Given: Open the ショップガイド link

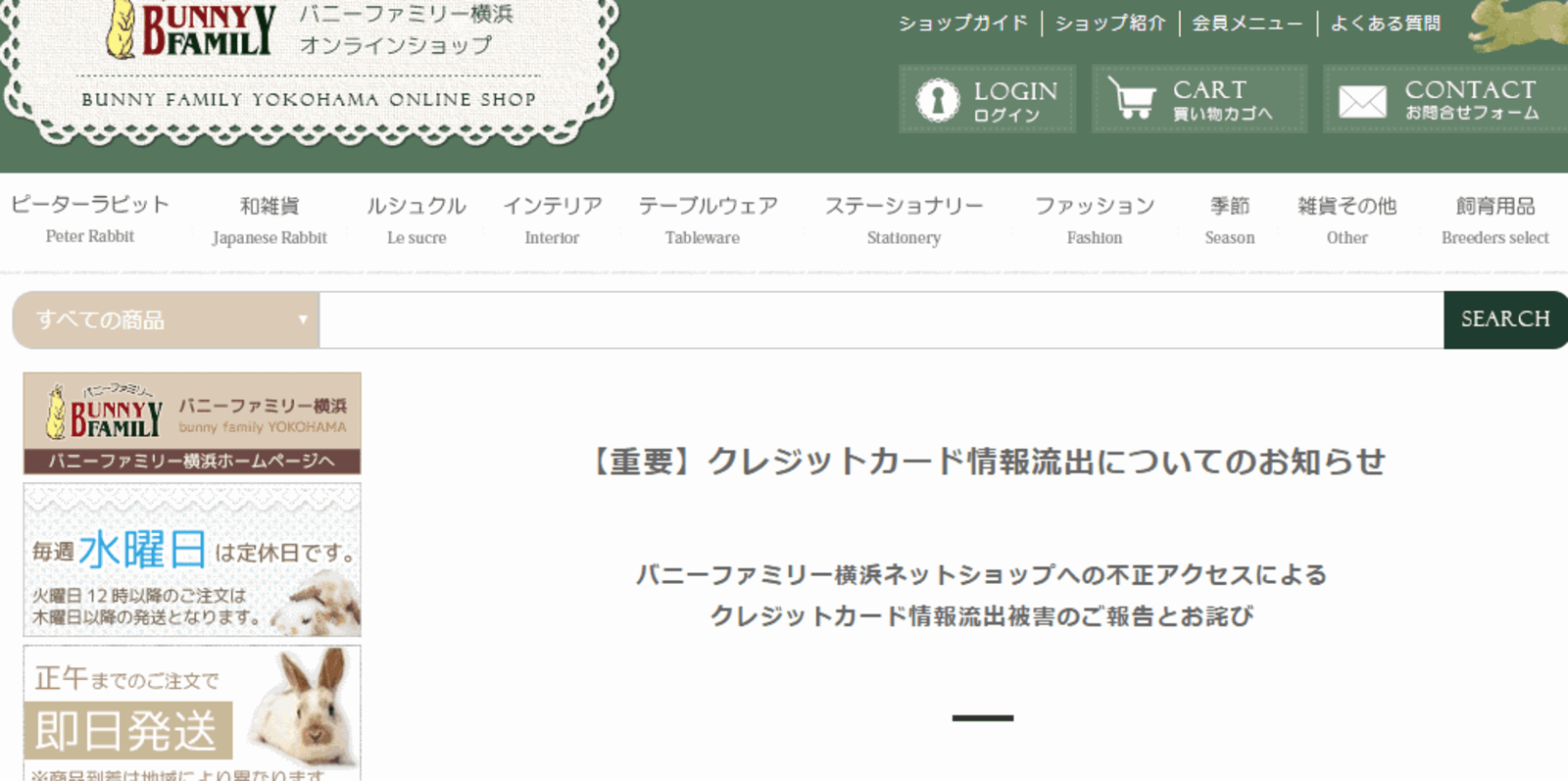Looking at the screenshot, I should 963,23.
